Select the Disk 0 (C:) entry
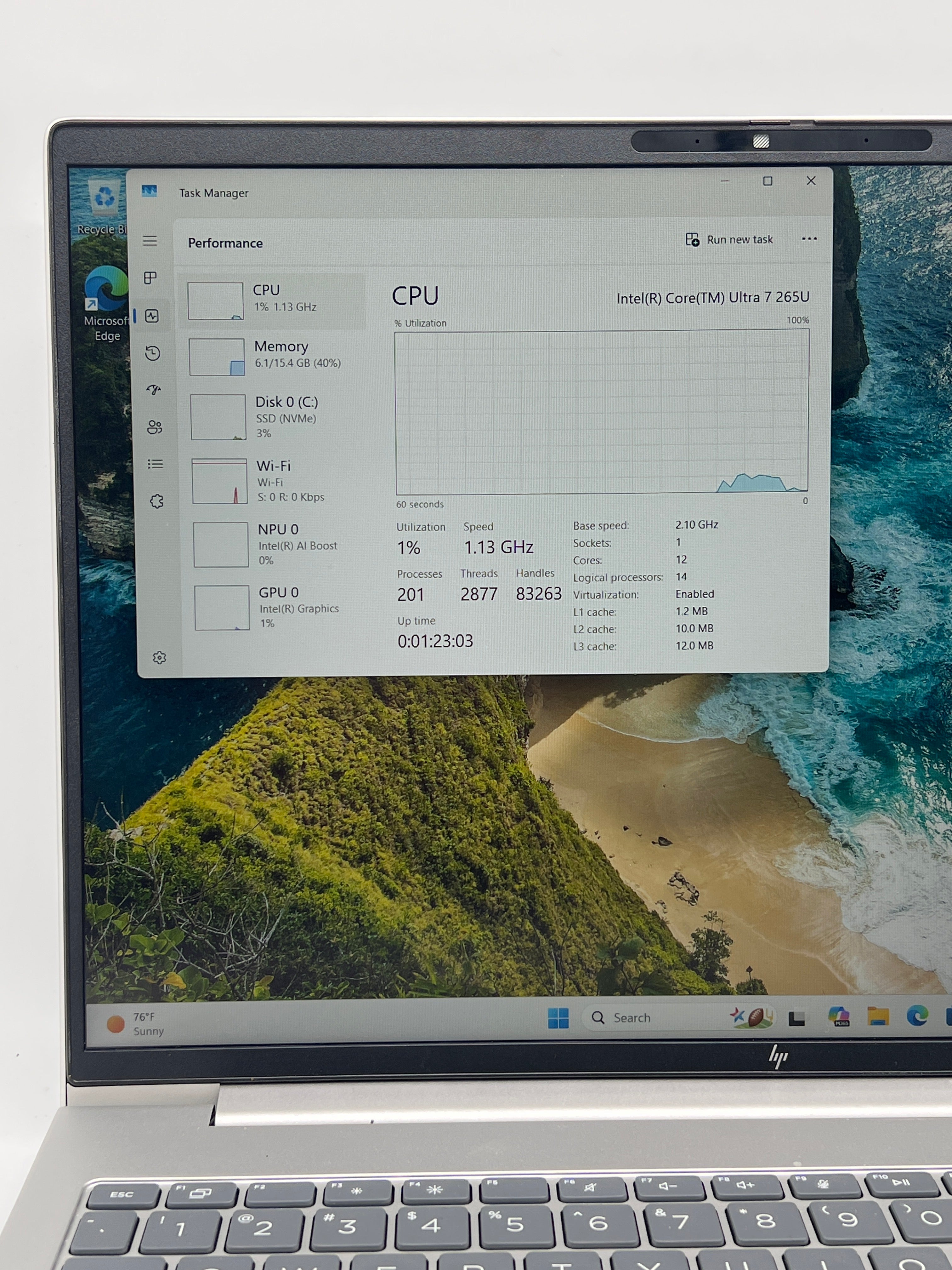952x1270 pixels. [276, 417]
